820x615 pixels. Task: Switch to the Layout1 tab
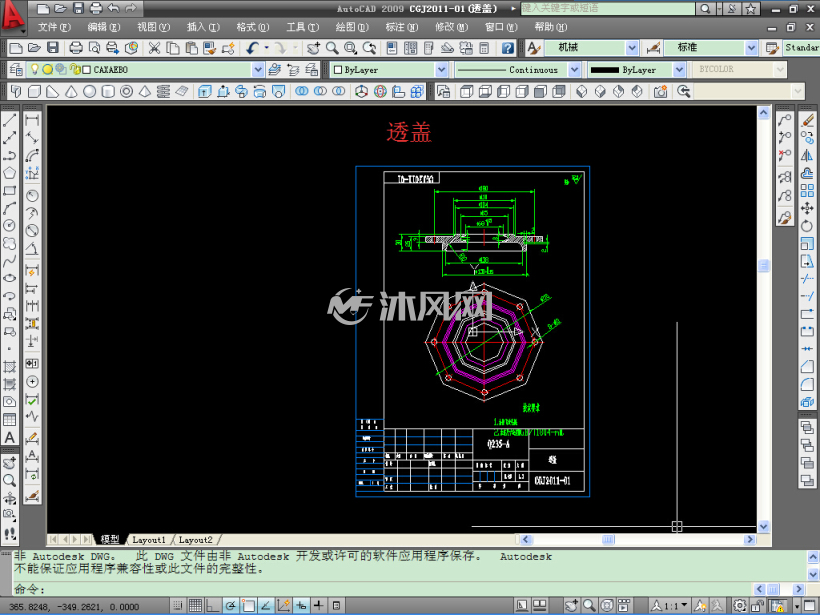[x=149, y=540]
